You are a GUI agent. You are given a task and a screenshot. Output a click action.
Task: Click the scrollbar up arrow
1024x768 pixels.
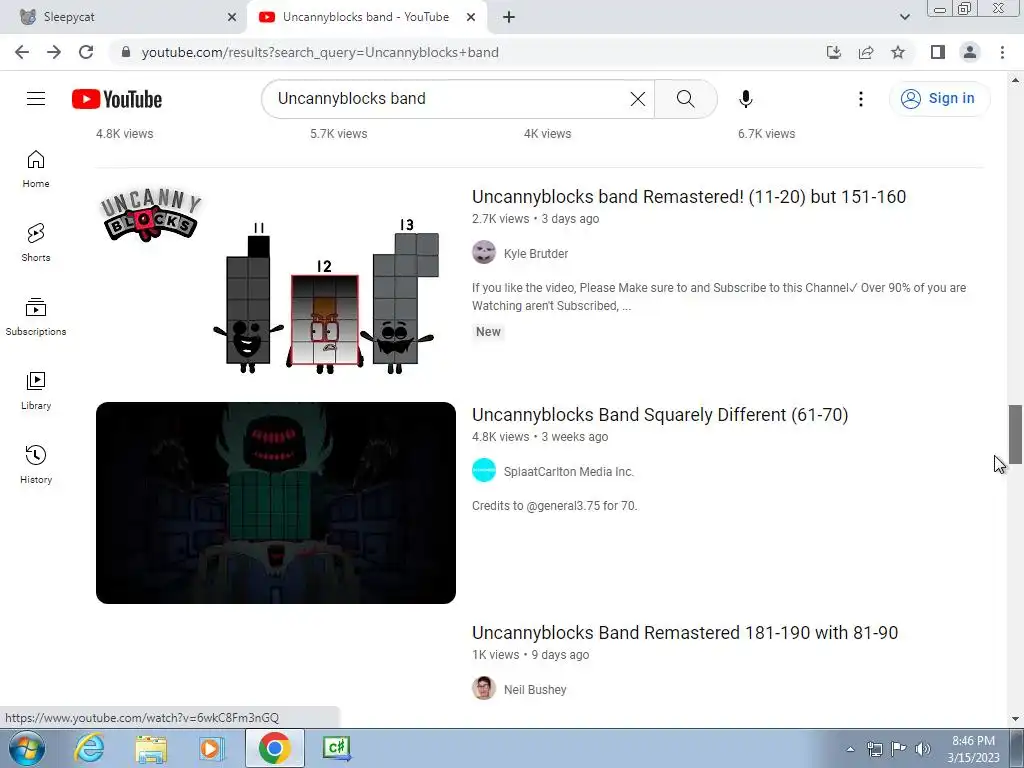1015,80
